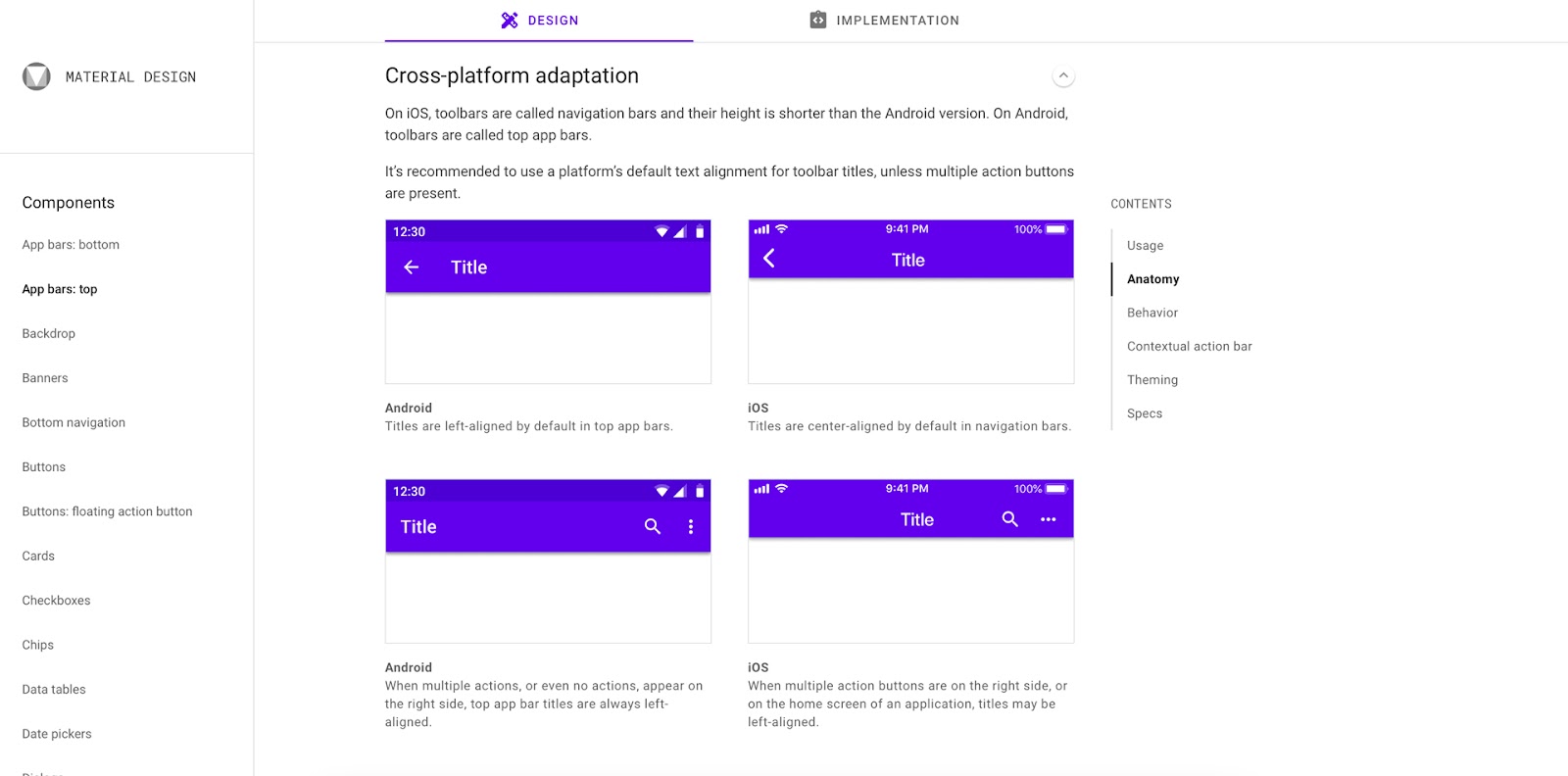Click the Design tab pencil-ruler icon
Screen dimensions: 1568x776
(x=510, y=21)
